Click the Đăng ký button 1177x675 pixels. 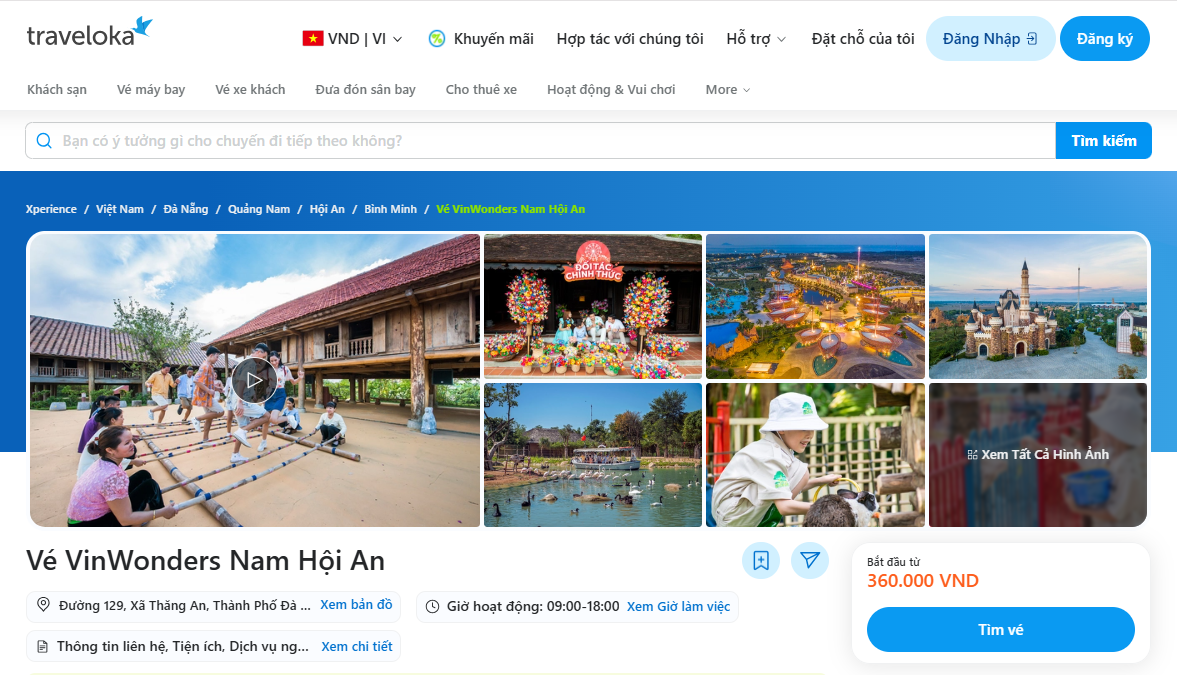click(1104, 38)
